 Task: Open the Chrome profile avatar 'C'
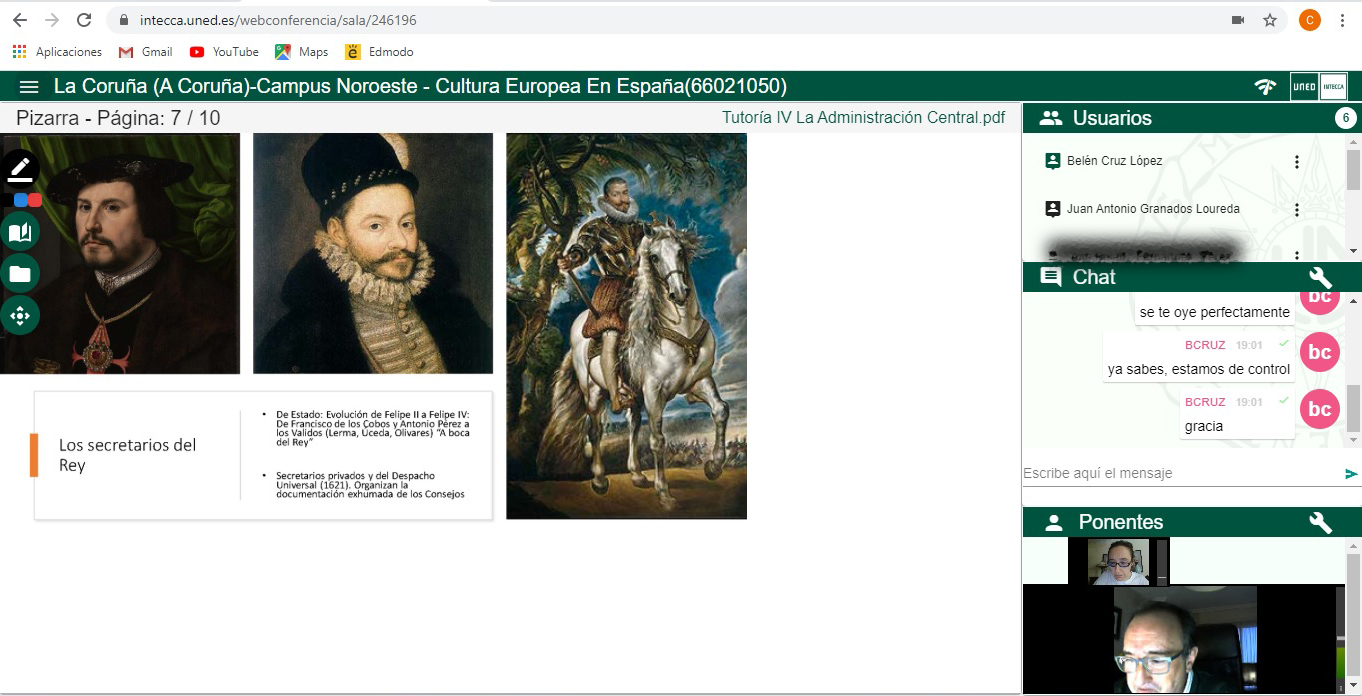(x=1310, y=20)
